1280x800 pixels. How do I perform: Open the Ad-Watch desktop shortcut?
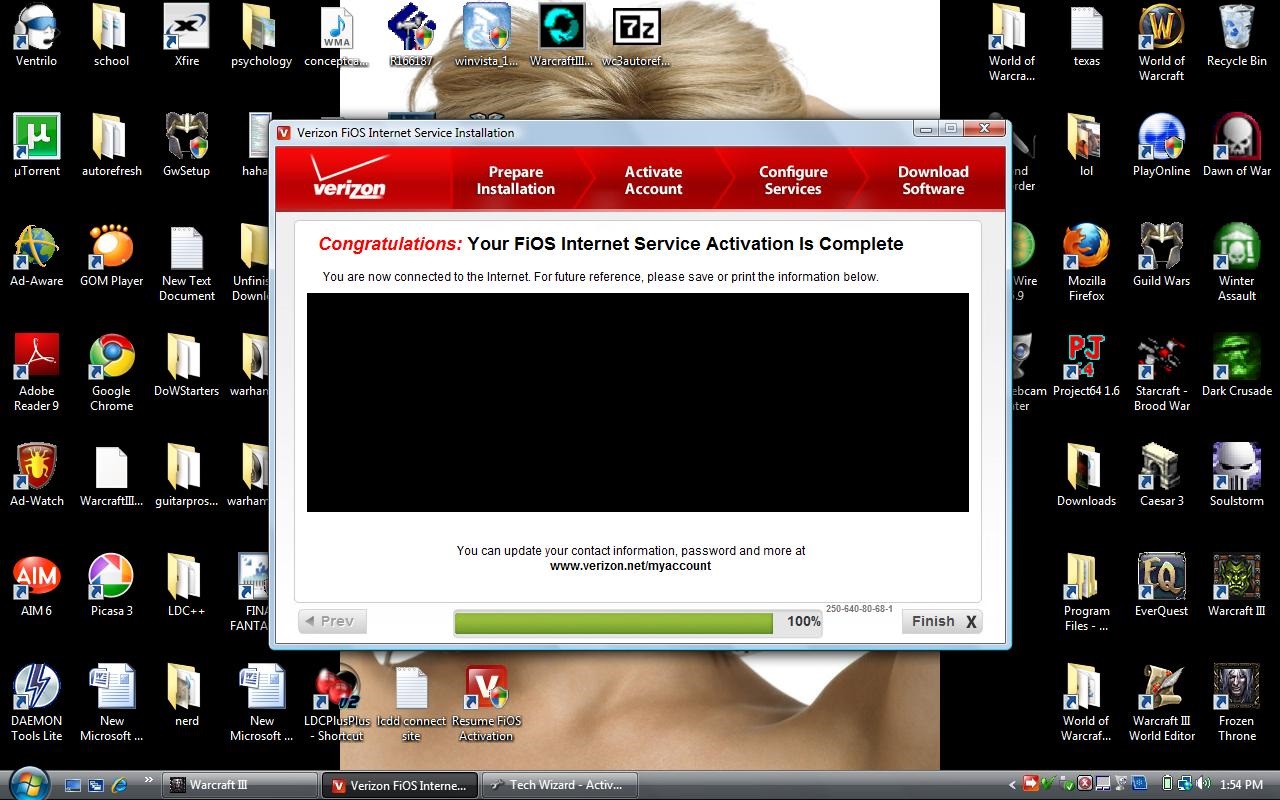click(x=36, y=476)
